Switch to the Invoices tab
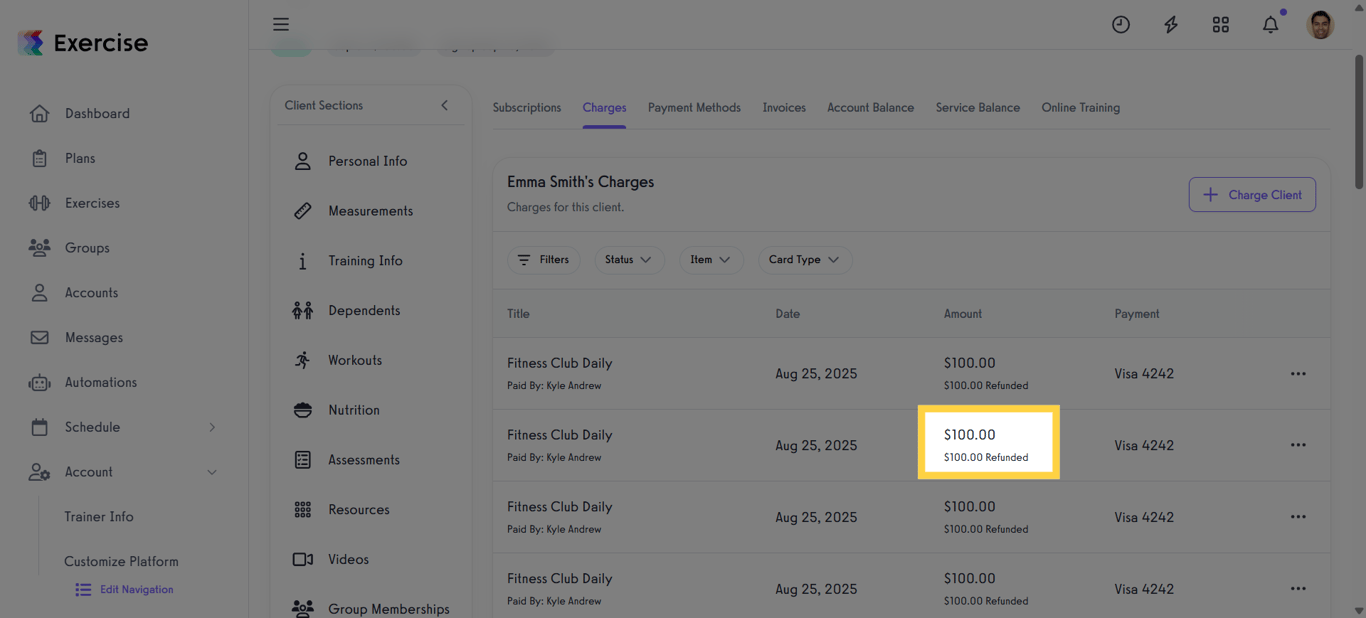 (783, 107)
